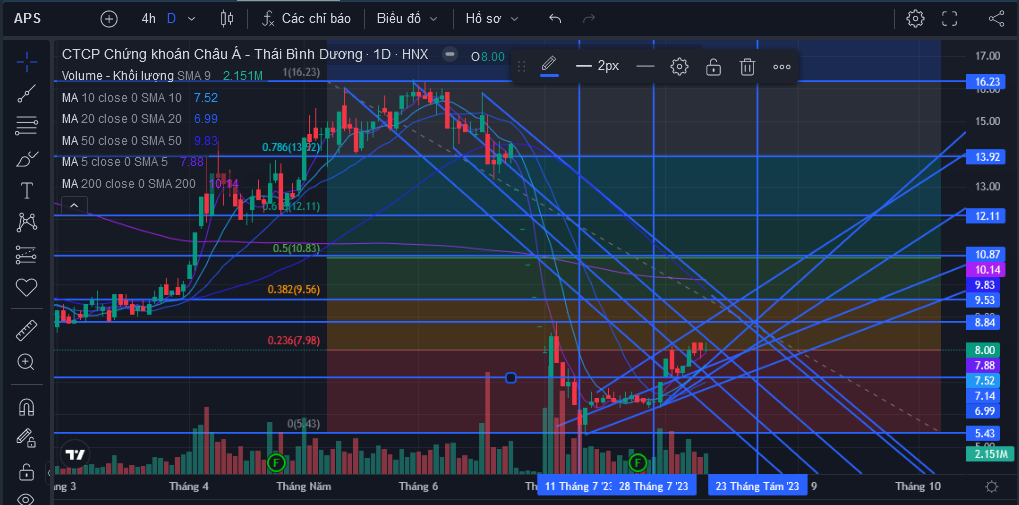Open the share chart icon
Viewport: 1019px width, 505px height.
click(x=996, y=18)
